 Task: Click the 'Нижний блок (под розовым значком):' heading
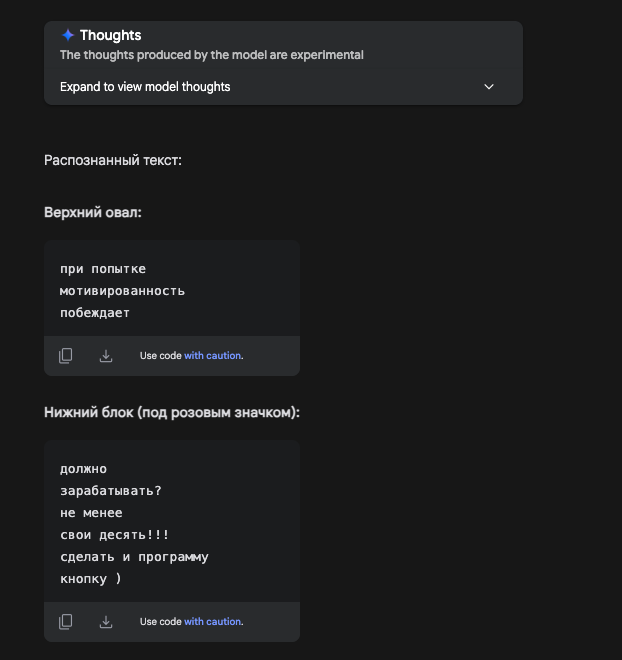(x=172, y=412)
